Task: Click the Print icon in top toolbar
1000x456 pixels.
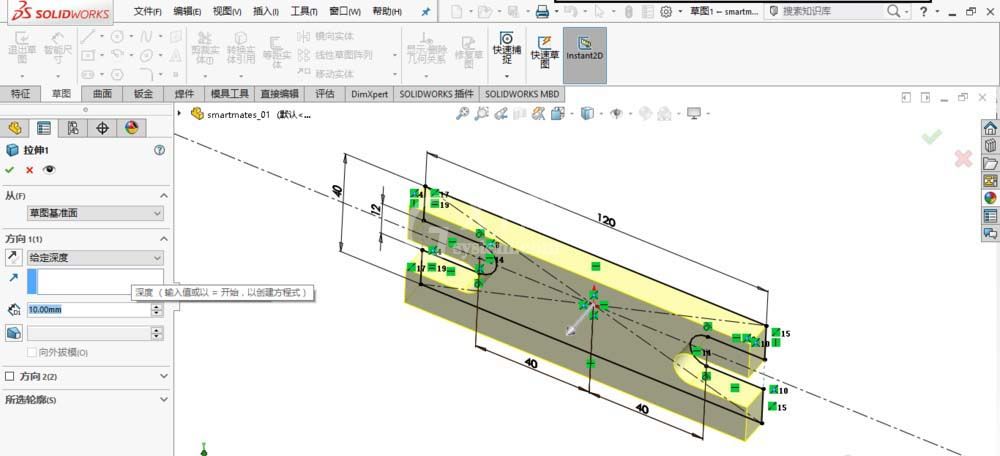Action: click(x=542, y=11)
